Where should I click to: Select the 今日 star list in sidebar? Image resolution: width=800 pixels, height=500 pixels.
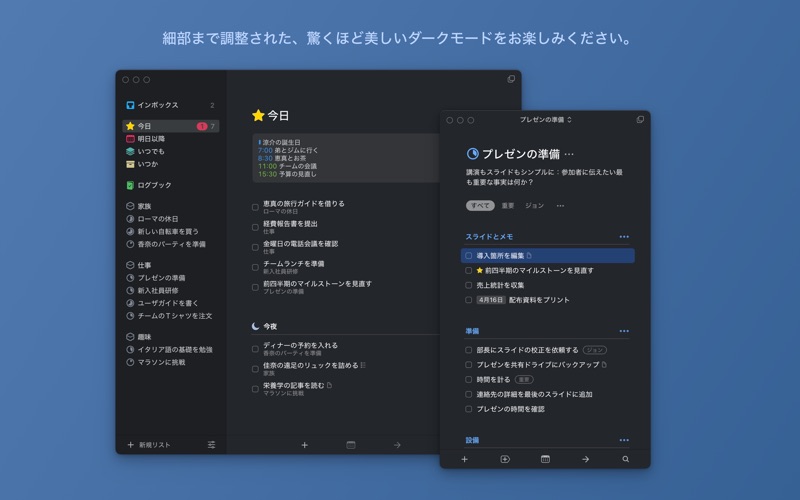coord(170,126)
